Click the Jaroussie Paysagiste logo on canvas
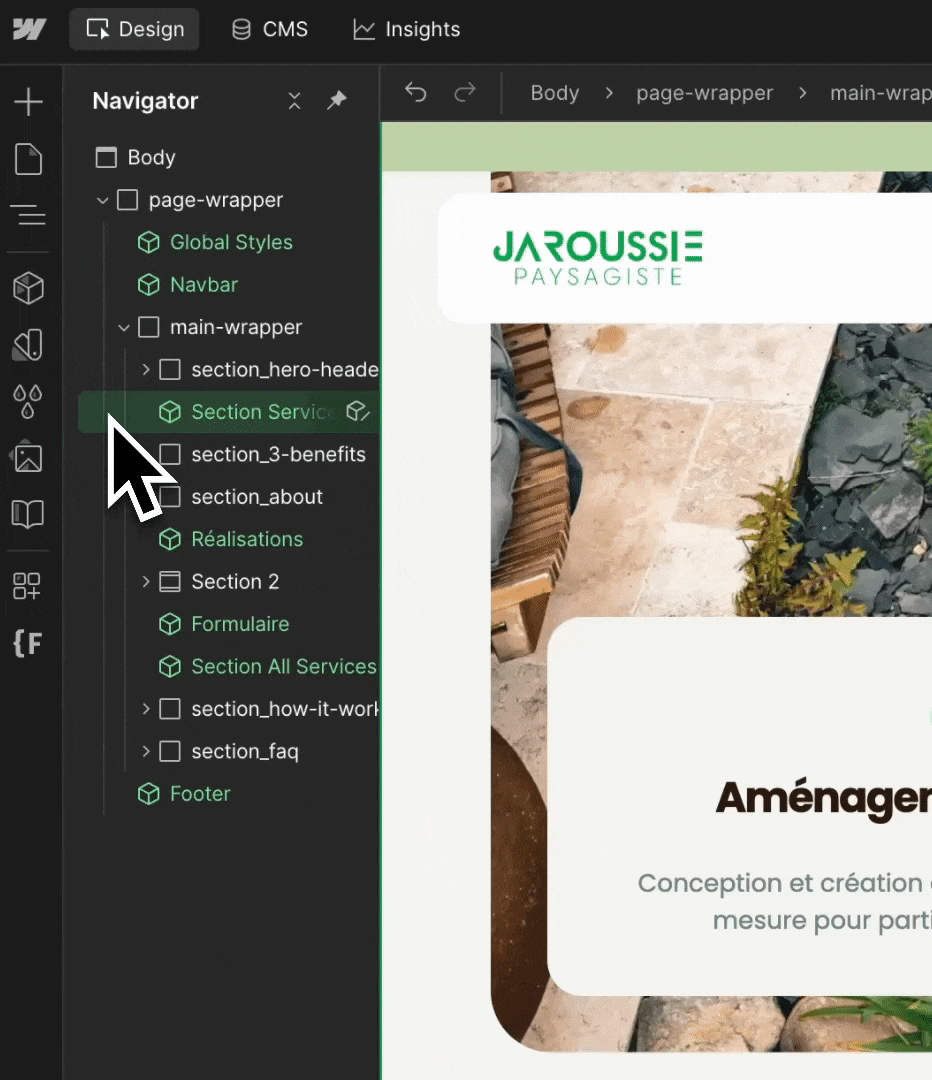Screen dimensions: 932x1080 598,258
